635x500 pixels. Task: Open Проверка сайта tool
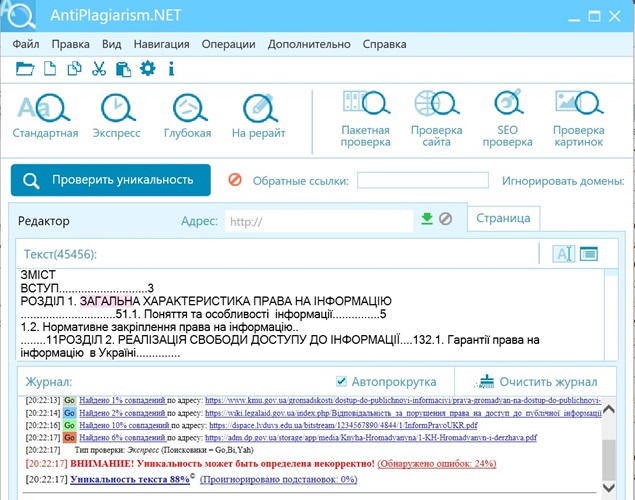[x=437, y=119]
